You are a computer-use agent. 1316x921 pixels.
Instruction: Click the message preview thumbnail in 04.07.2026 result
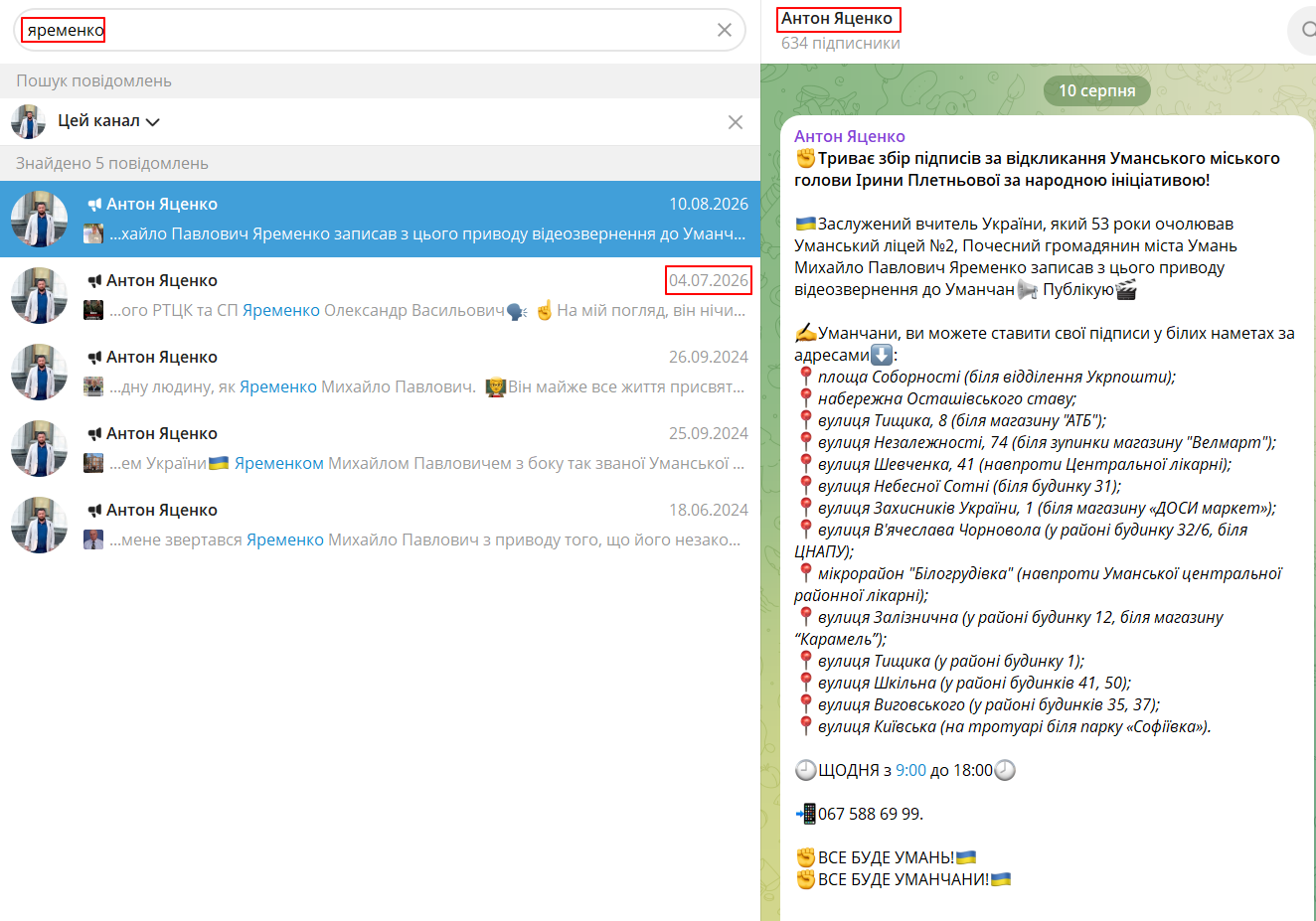(x=93, y=311)
